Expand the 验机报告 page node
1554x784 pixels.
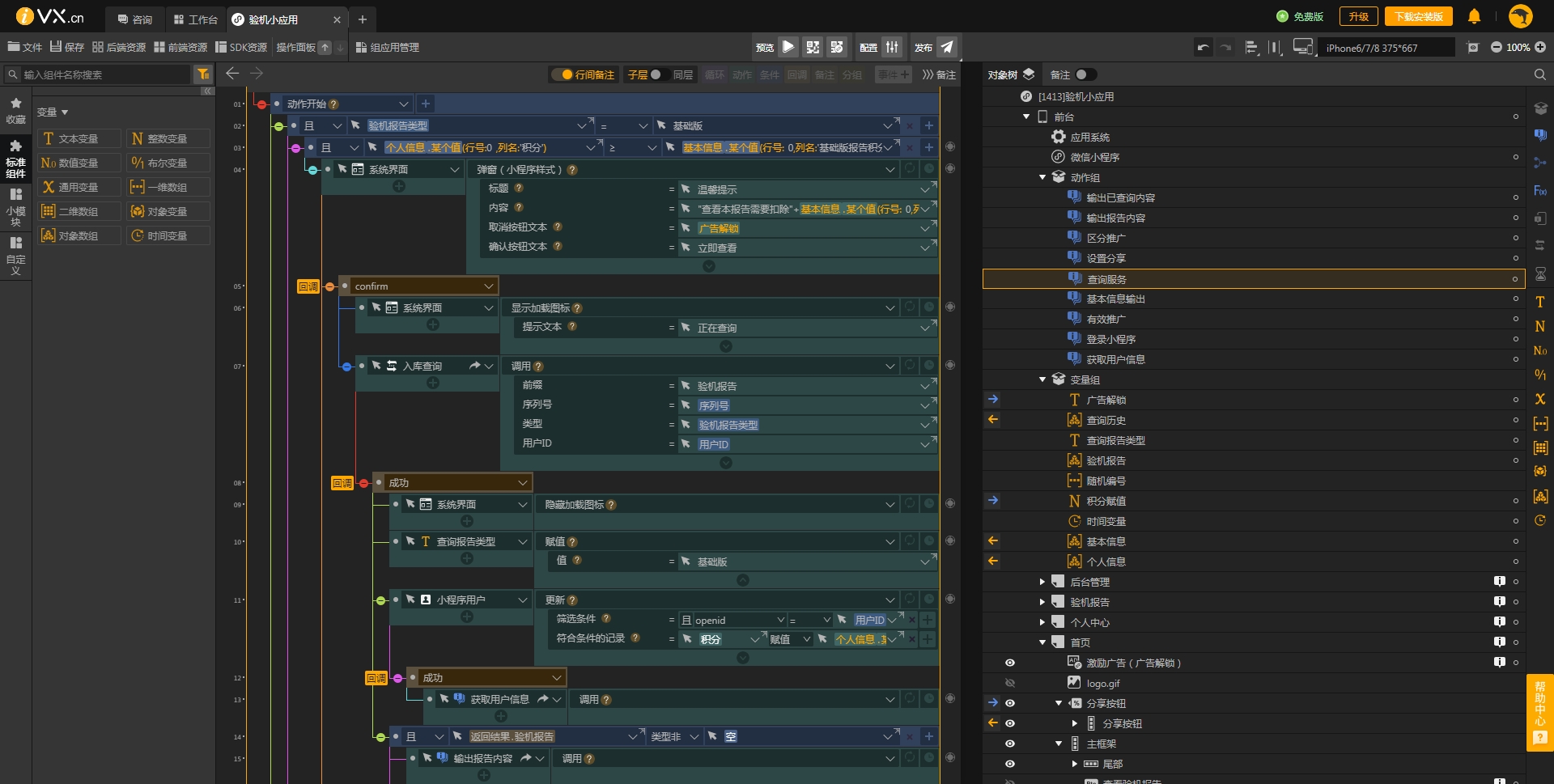point(1042,602)
